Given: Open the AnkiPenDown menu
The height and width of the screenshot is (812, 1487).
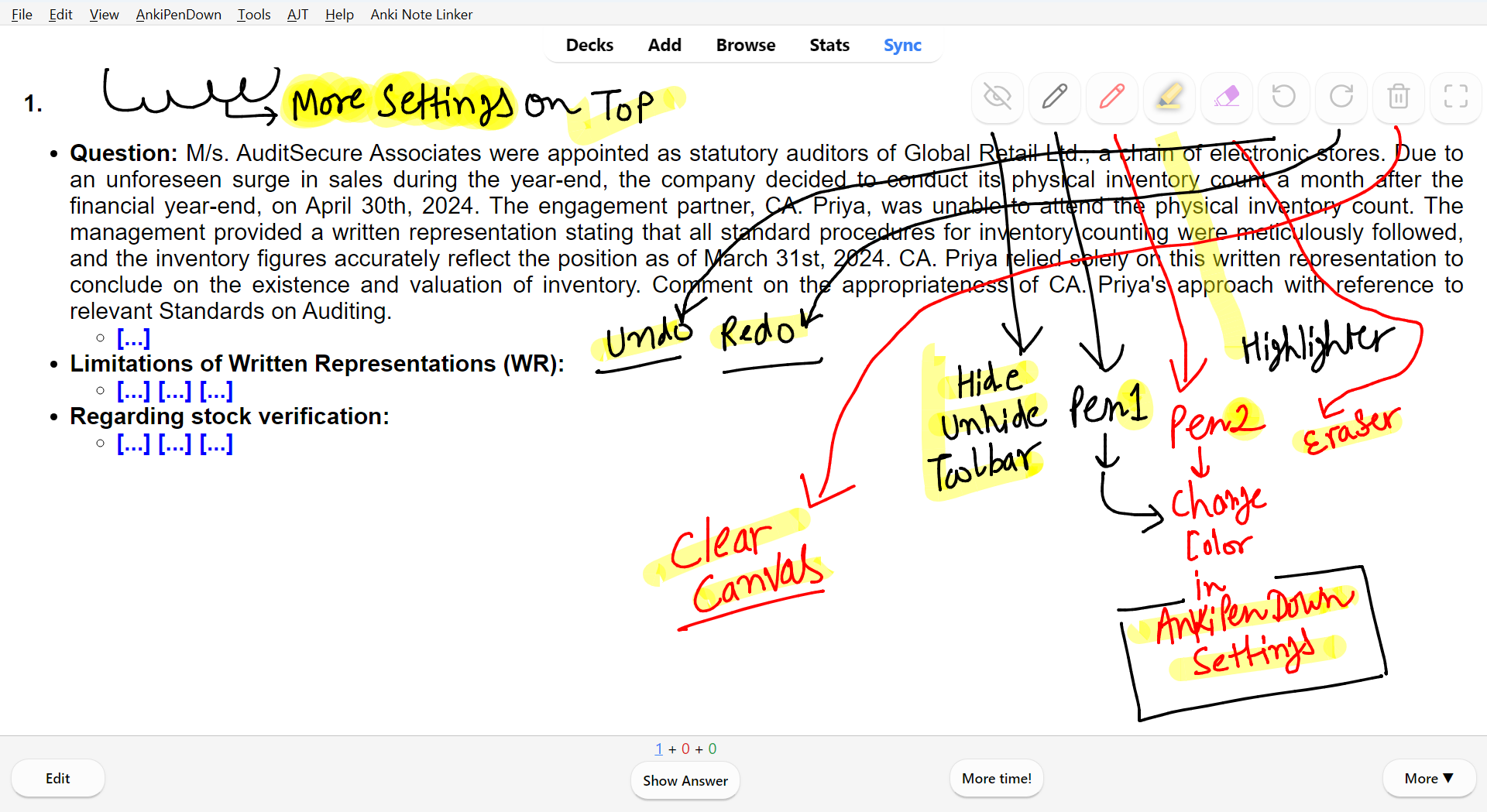Looking at the screenshot, I should pos(178,14).
